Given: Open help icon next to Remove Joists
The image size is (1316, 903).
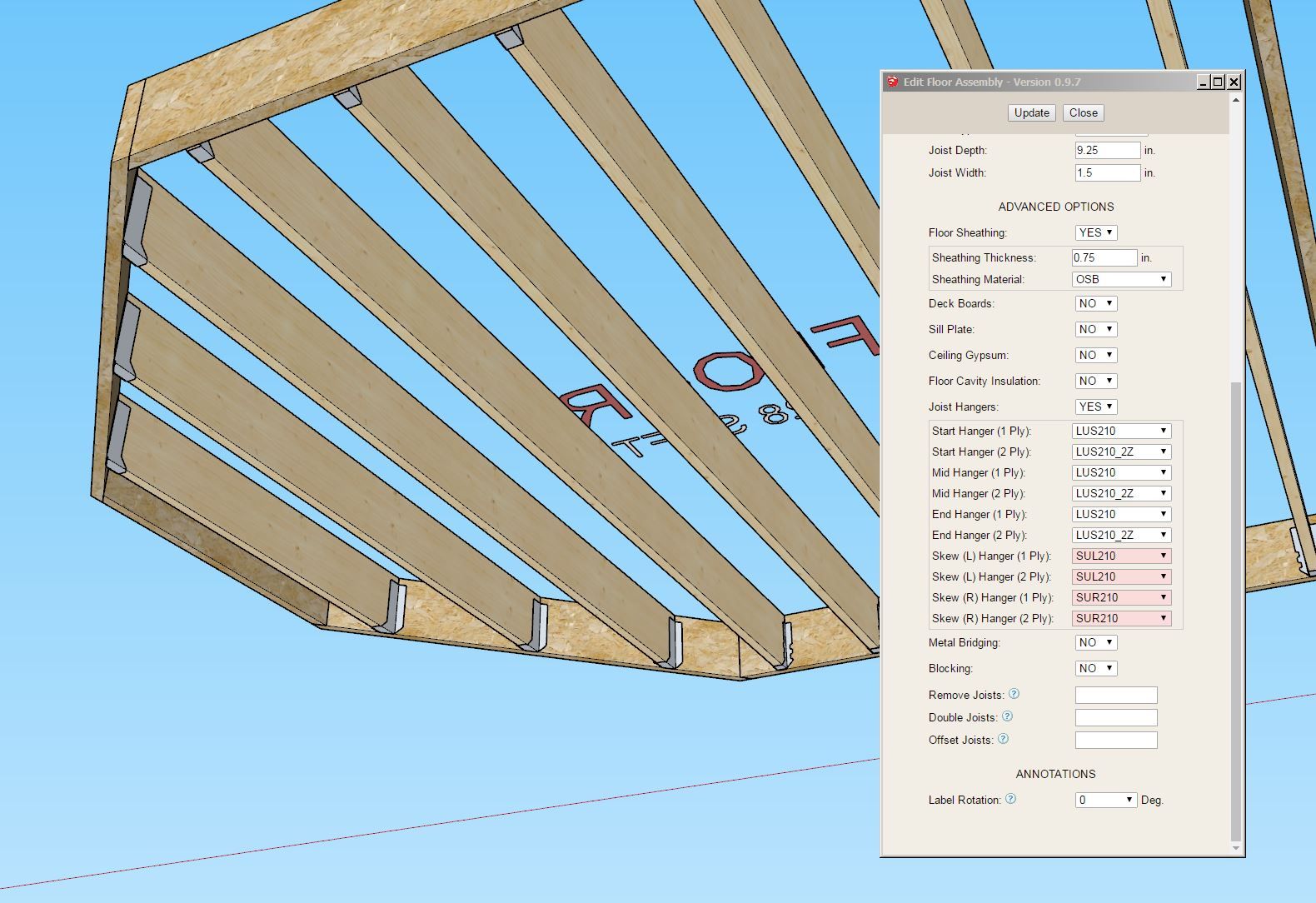Looking at the screenshot, I should pos(1014,694).
